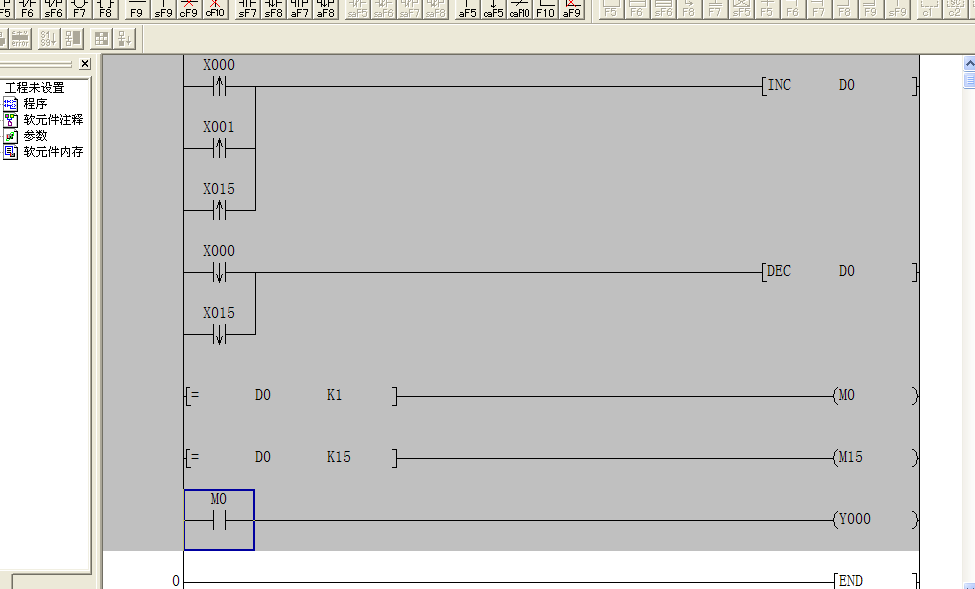Click the vertical scrollbar up arrow

click(969, 64)
